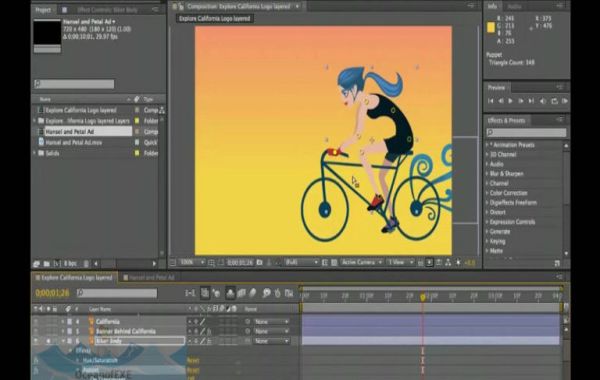Click 8 bpc color depth button
600x380 pixels.
[x=70, y=264]
